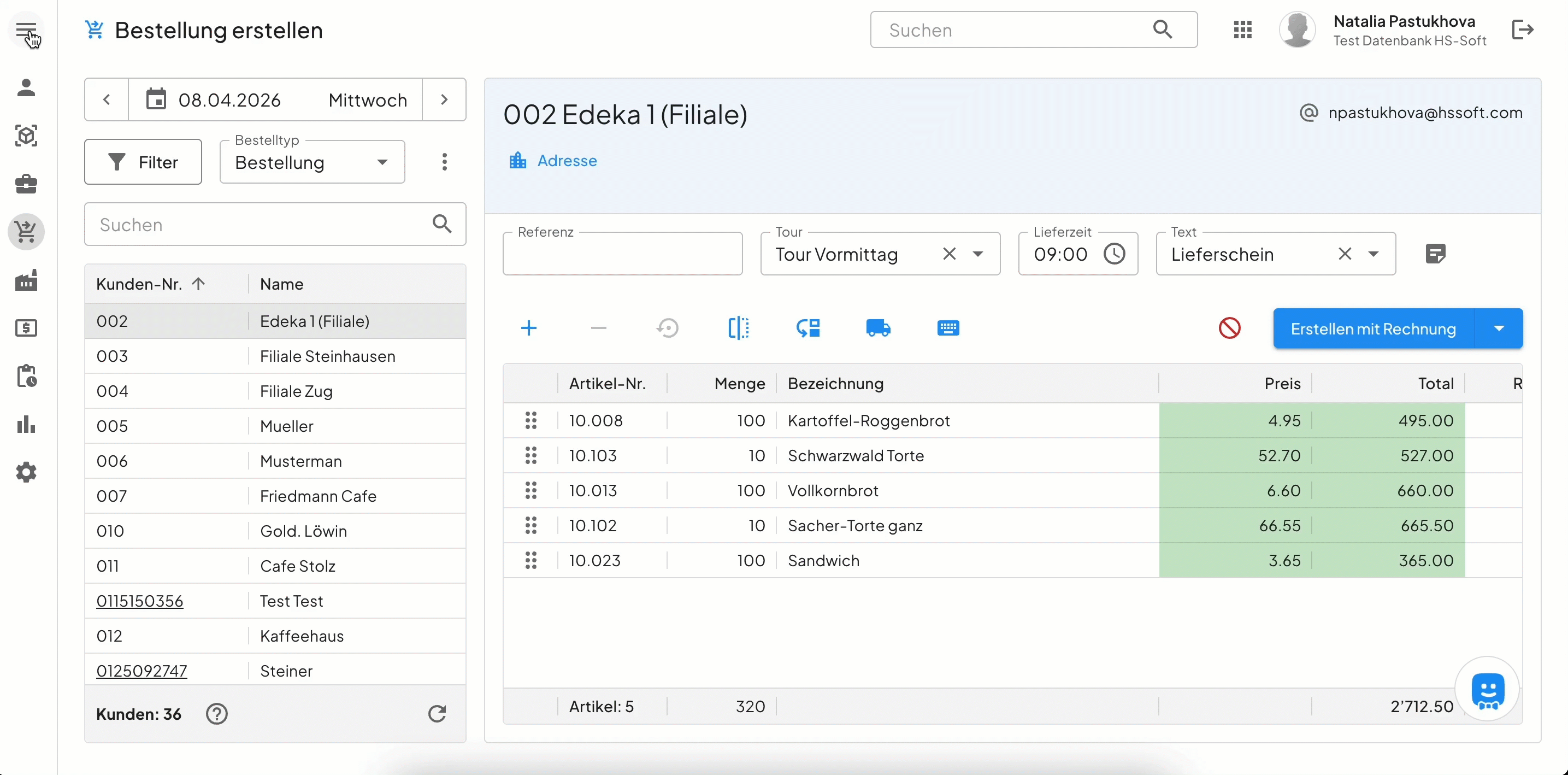1568x775 pixels.
Task: Add a new article with plus icon
Action: click(x=528, y=328)
